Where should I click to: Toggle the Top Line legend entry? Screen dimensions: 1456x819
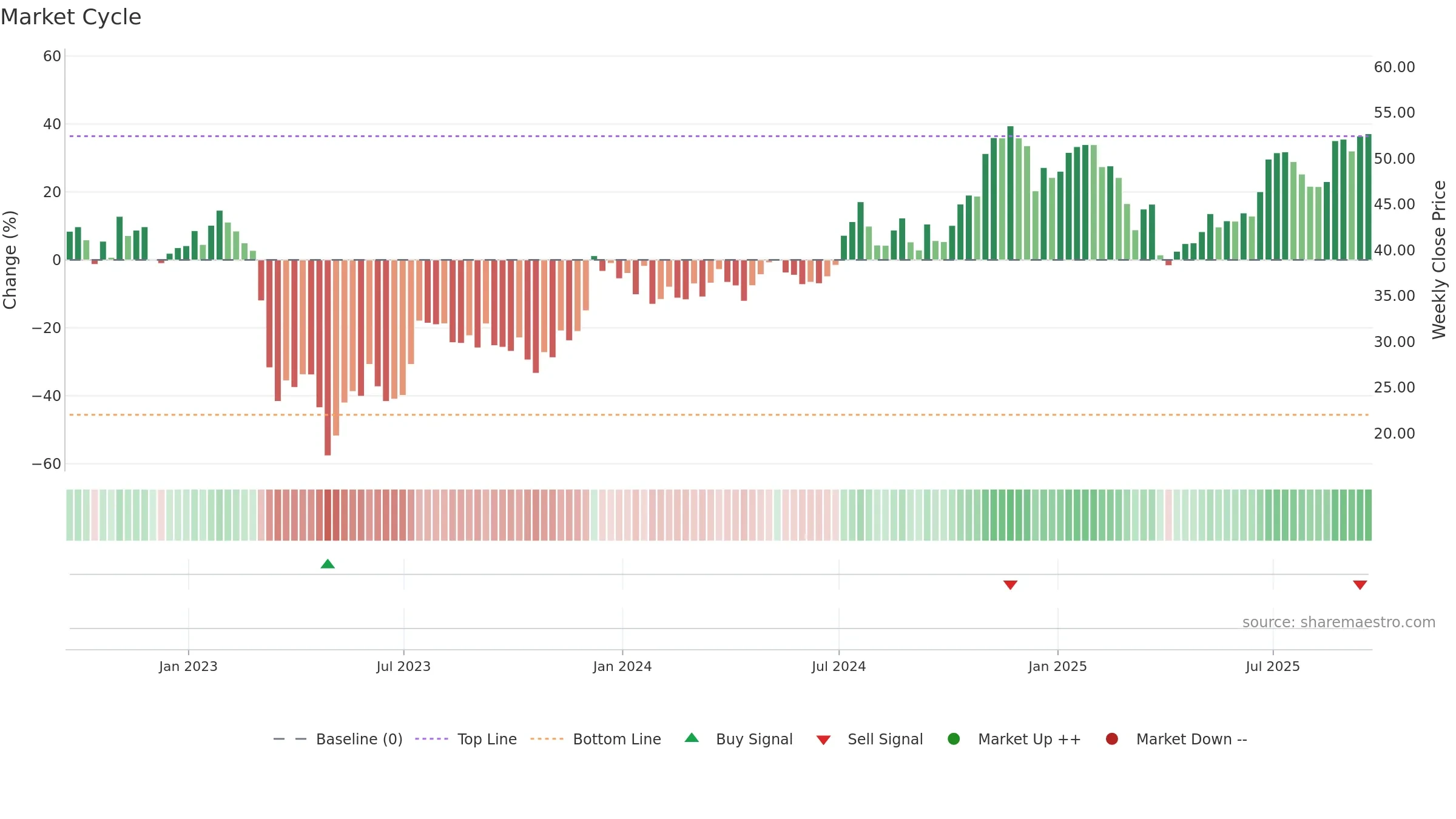point(466,739)
